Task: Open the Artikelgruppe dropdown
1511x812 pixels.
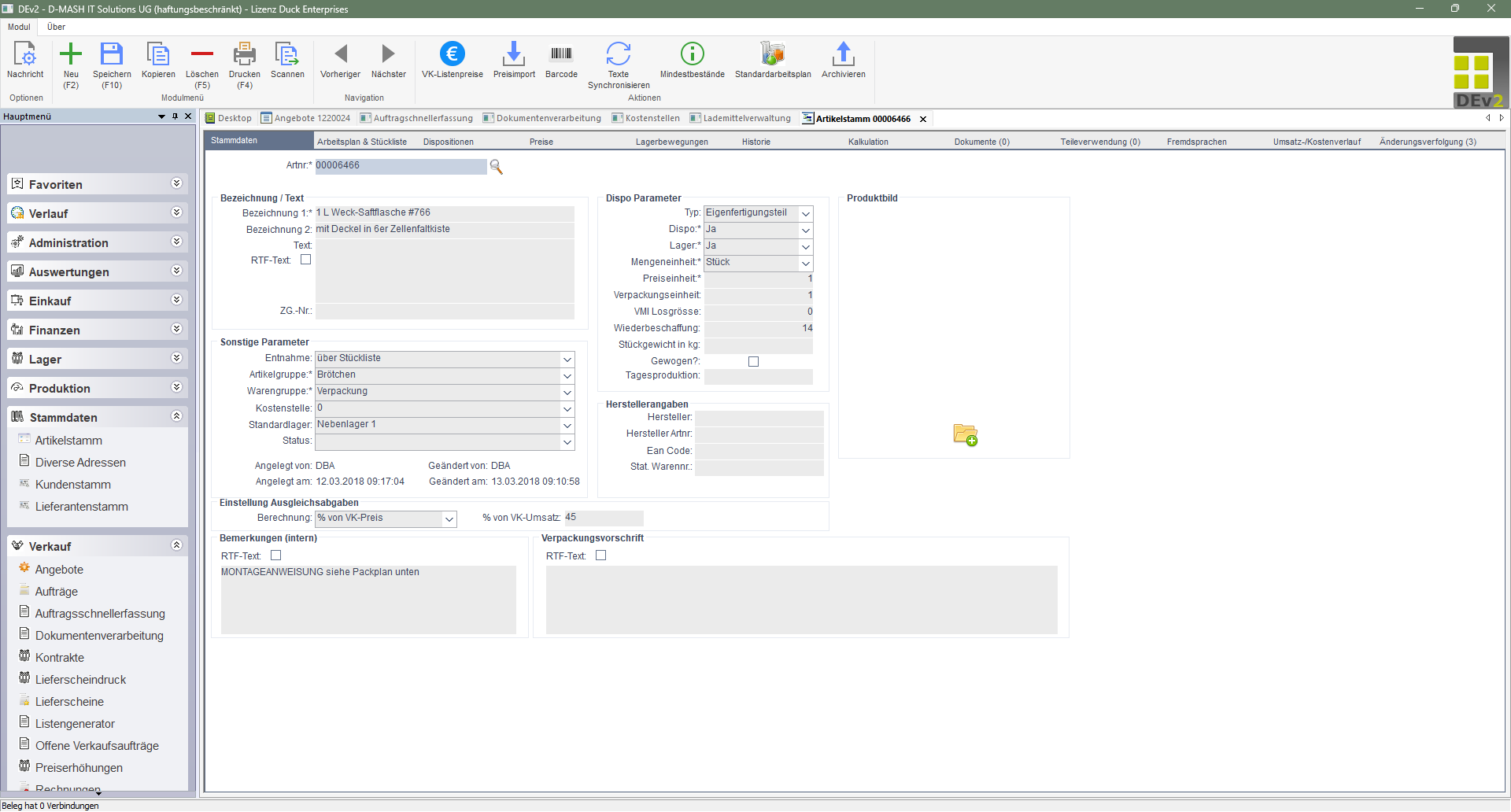Action: [x=567, y=376]
